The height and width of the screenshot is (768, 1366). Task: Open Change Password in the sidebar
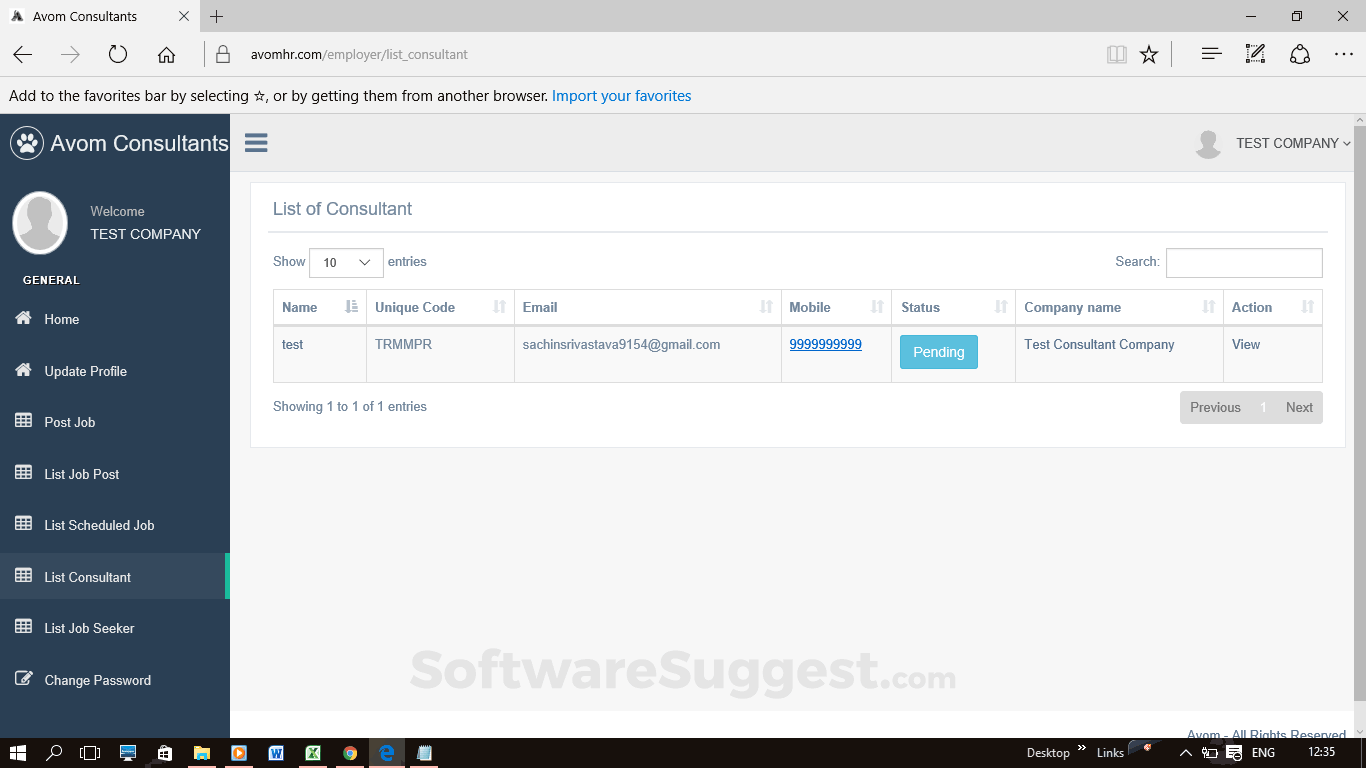coord(98,680)
